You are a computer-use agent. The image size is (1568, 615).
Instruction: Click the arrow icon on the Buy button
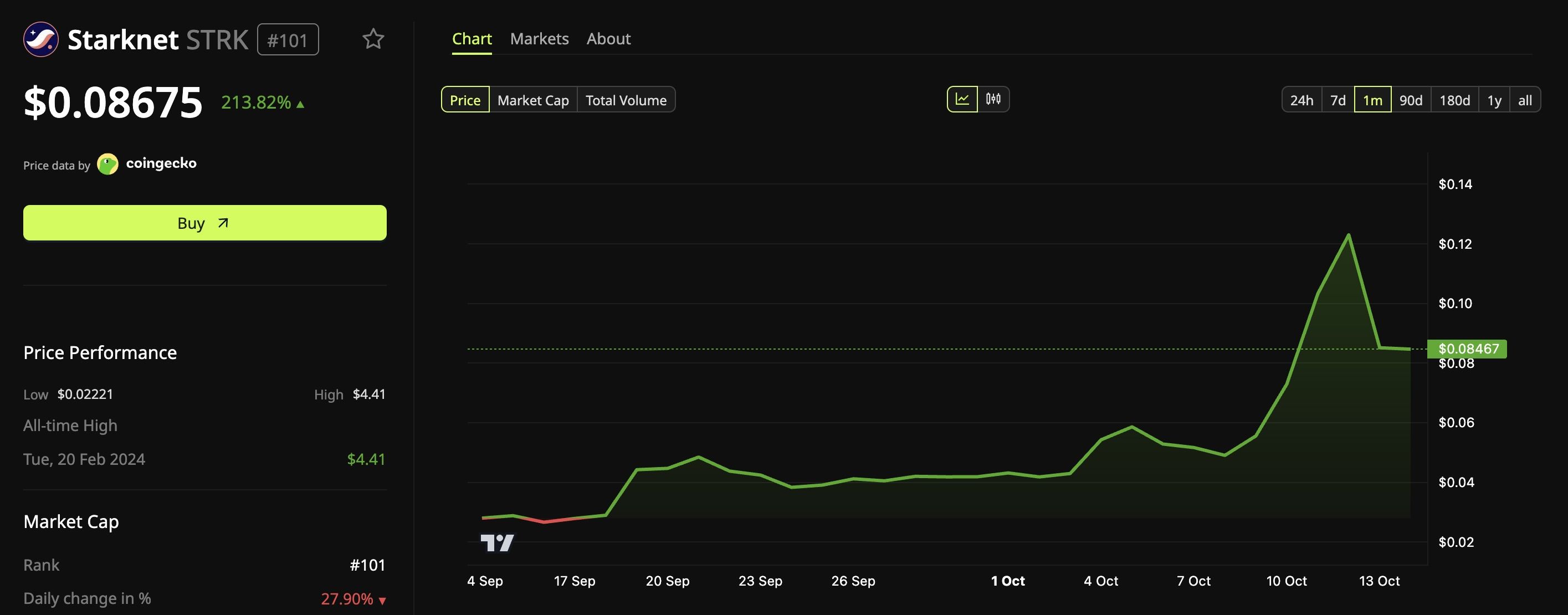pos(223,223)
